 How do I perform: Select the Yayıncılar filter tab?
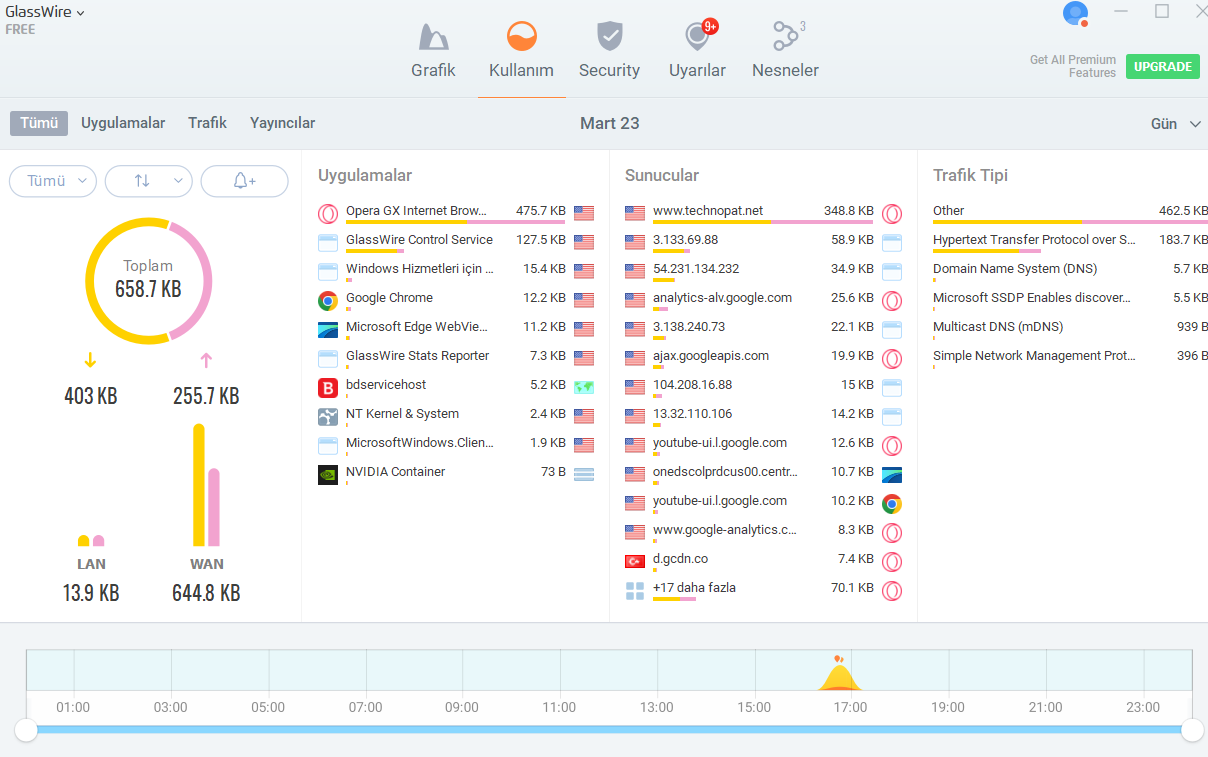click(x=282, y=123)
